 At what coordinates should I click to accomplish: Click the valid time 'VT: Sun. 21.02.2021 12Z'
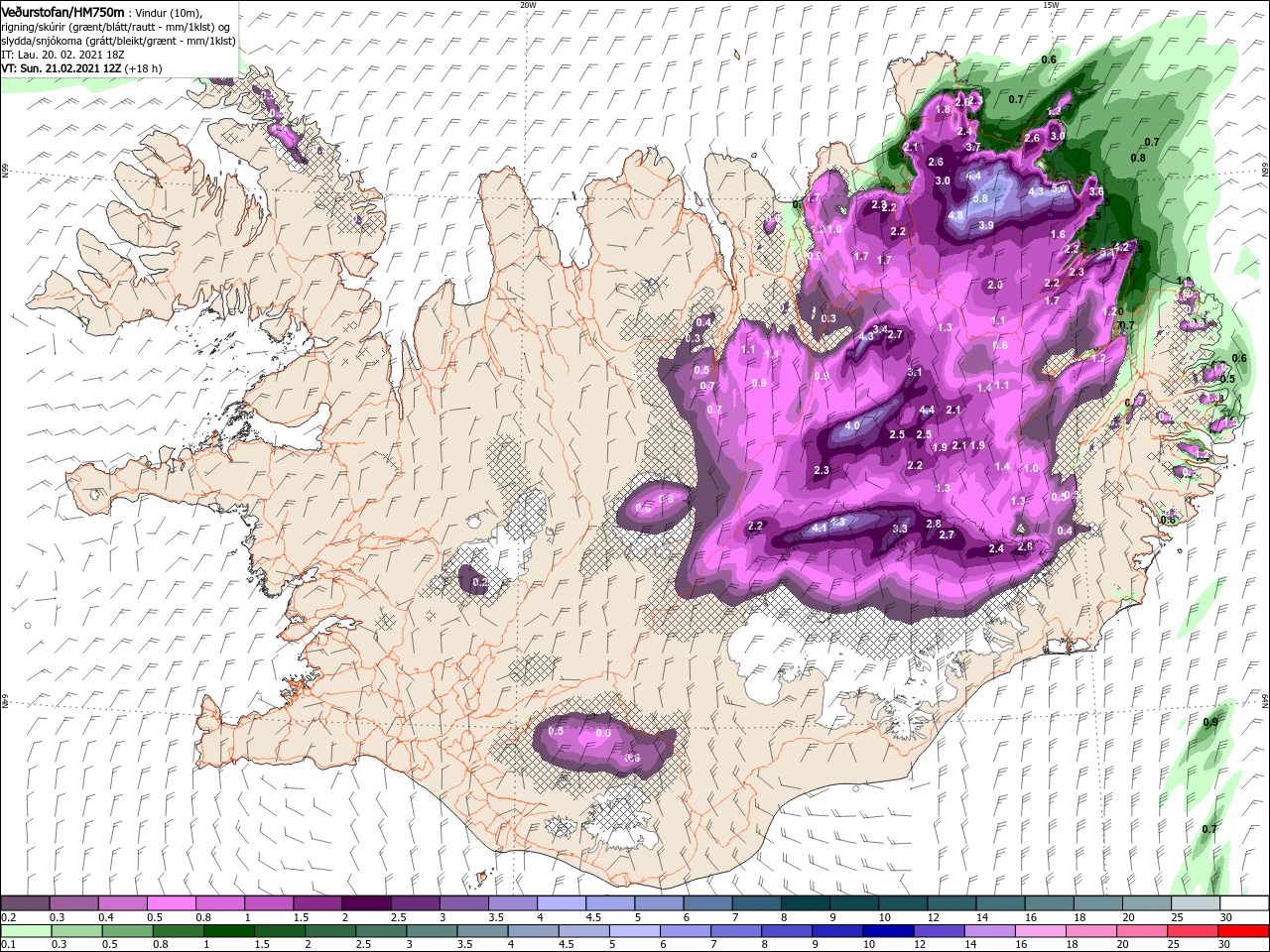[x=61, y=69]
